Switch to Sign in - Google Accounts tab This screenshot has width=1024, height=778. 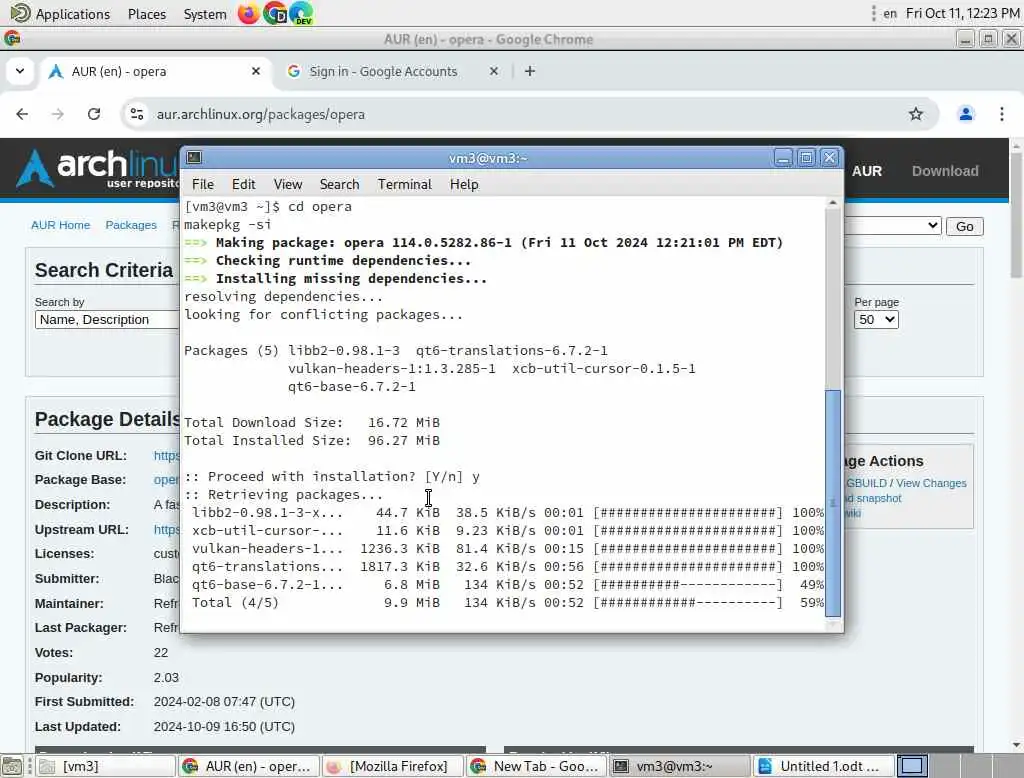click(x=383, y=71)
